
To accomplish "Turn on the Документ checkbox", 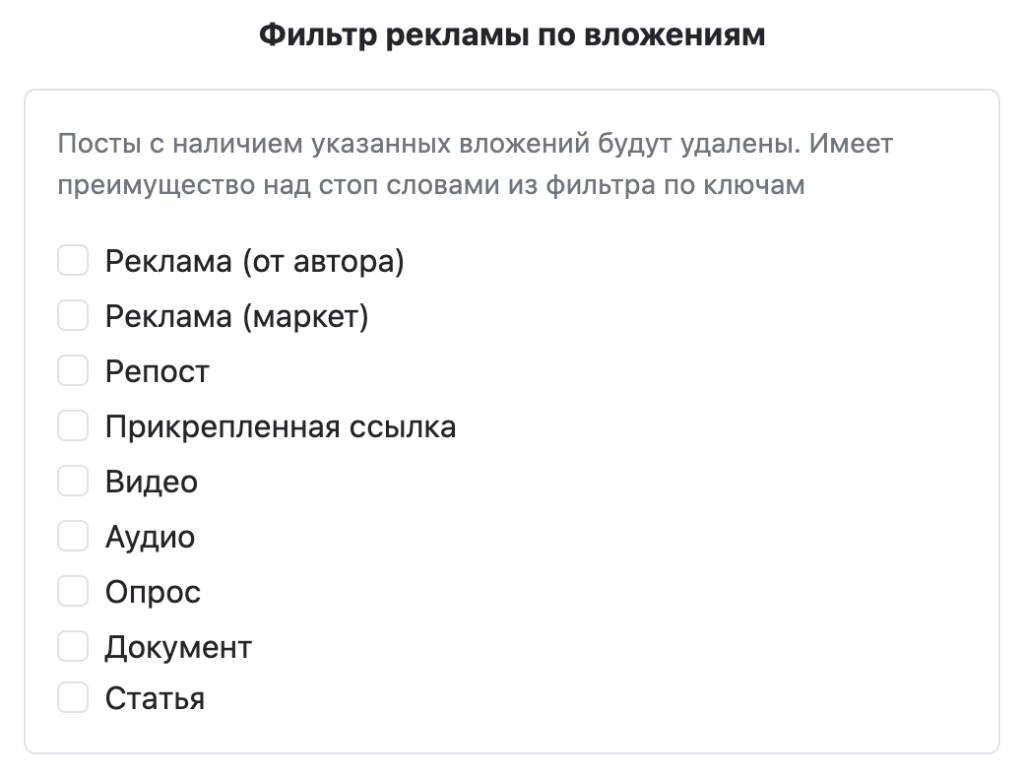I will click(73, 647).
